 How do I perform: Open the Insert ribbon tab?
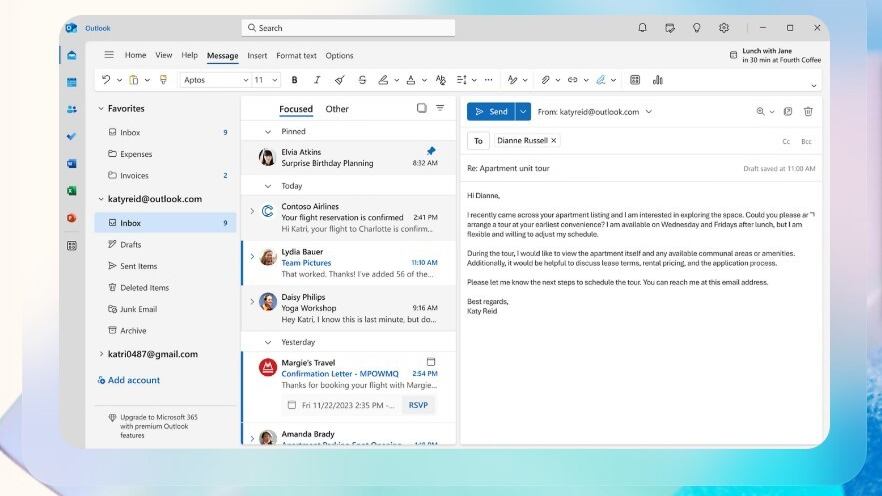[257, 56]
